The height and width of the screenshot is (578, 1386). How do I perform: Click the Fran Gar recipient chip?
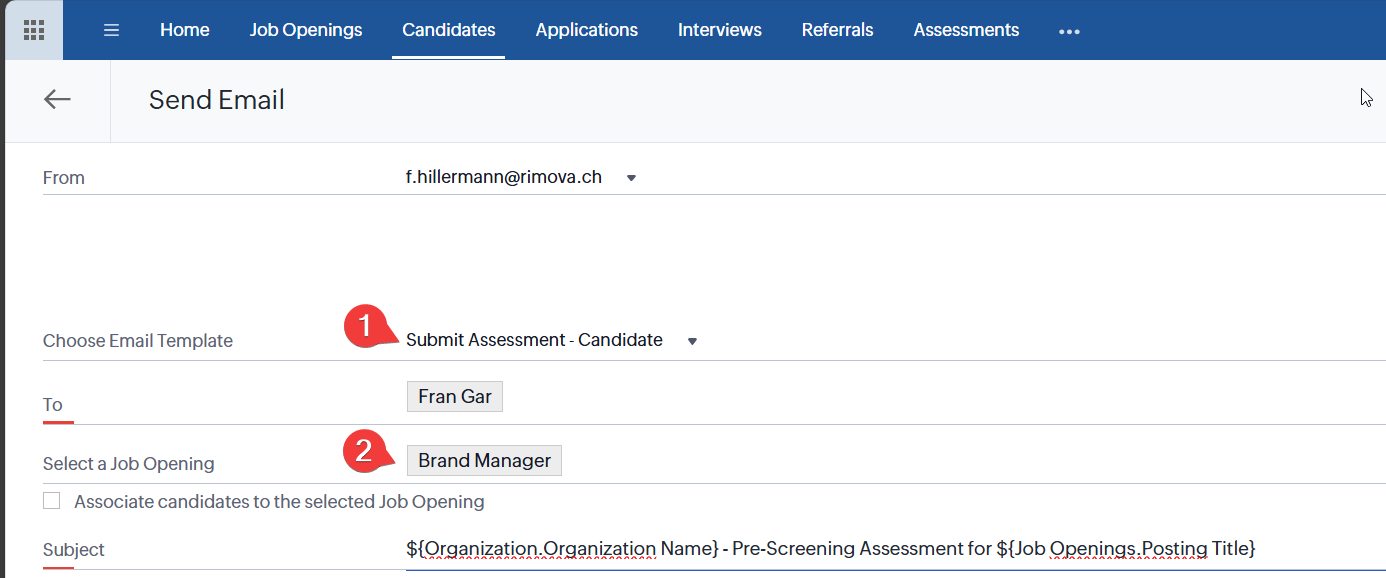(x=455, y=397)
